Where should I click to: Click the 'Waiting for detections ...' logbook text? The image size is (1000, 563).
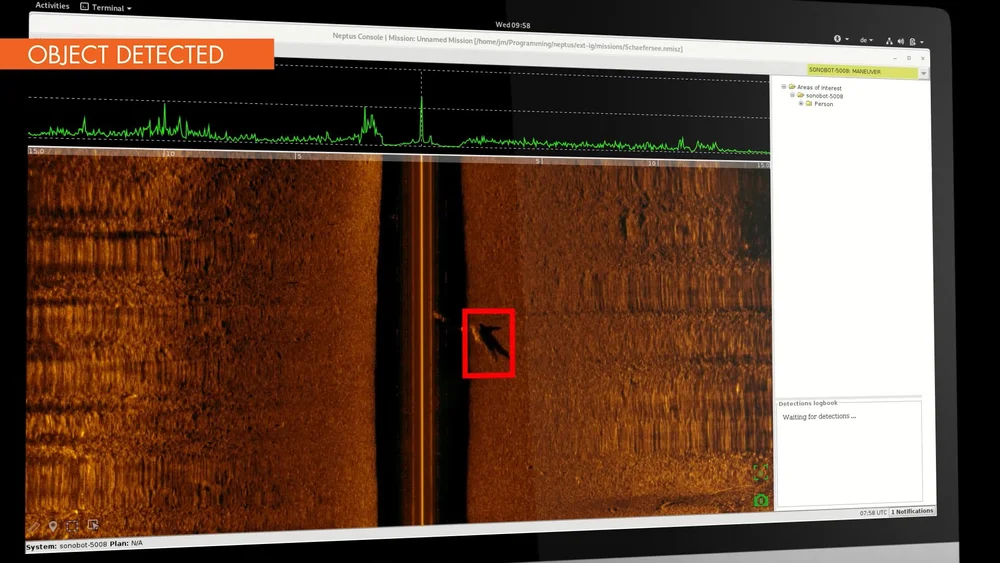(x=819, y=416)
